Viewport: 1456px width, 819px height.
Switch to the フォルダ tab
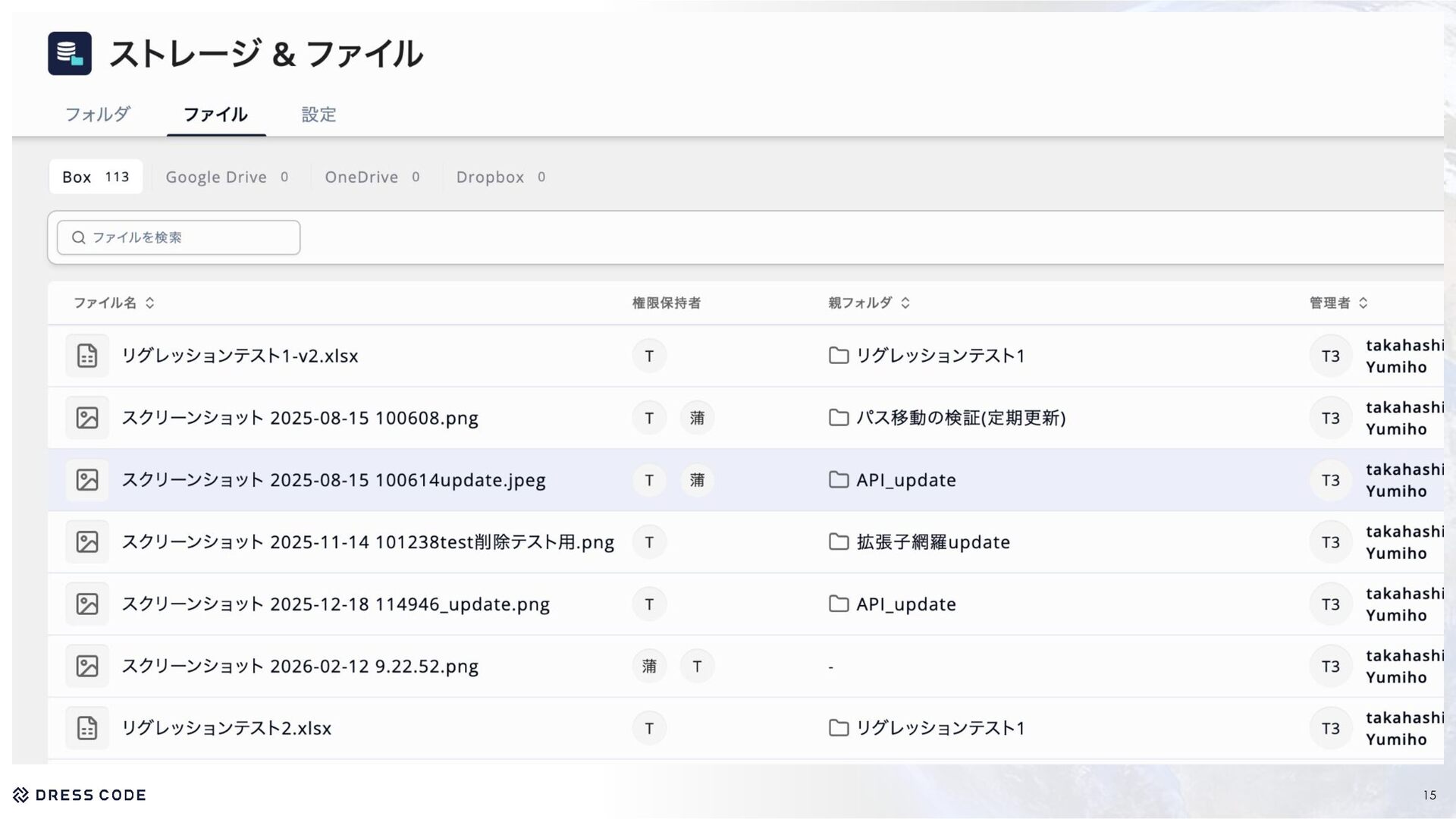point(97,115)
